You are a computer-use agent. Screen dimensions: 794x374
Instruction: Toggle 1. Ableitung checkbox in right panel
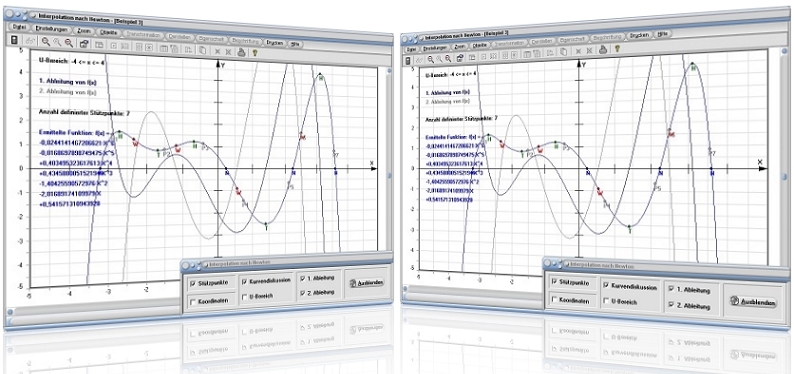672,288
